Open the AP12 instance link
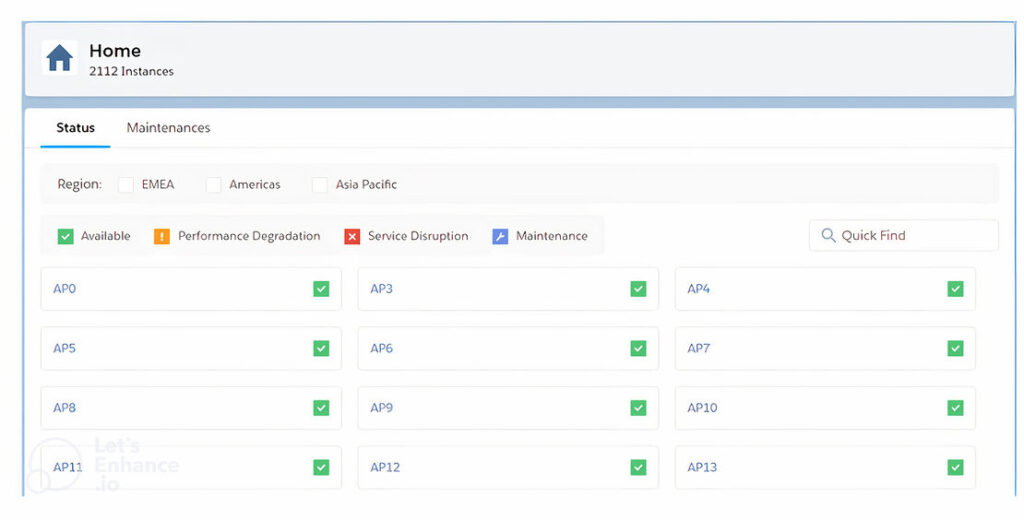Viewport: 1024px width, 520px height. pos(385,467)
